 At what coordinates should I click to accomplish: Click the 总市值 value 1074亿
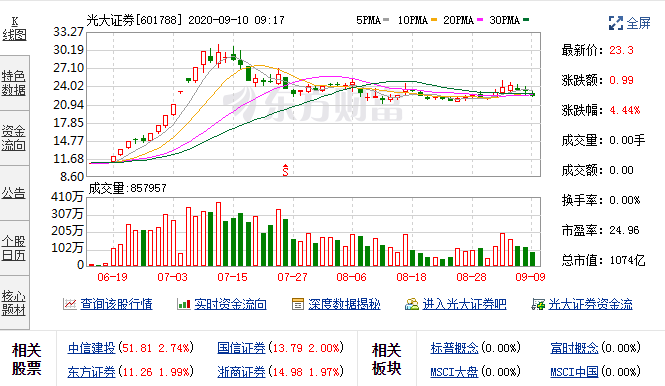pyautogui.click(x=627, y=260)
